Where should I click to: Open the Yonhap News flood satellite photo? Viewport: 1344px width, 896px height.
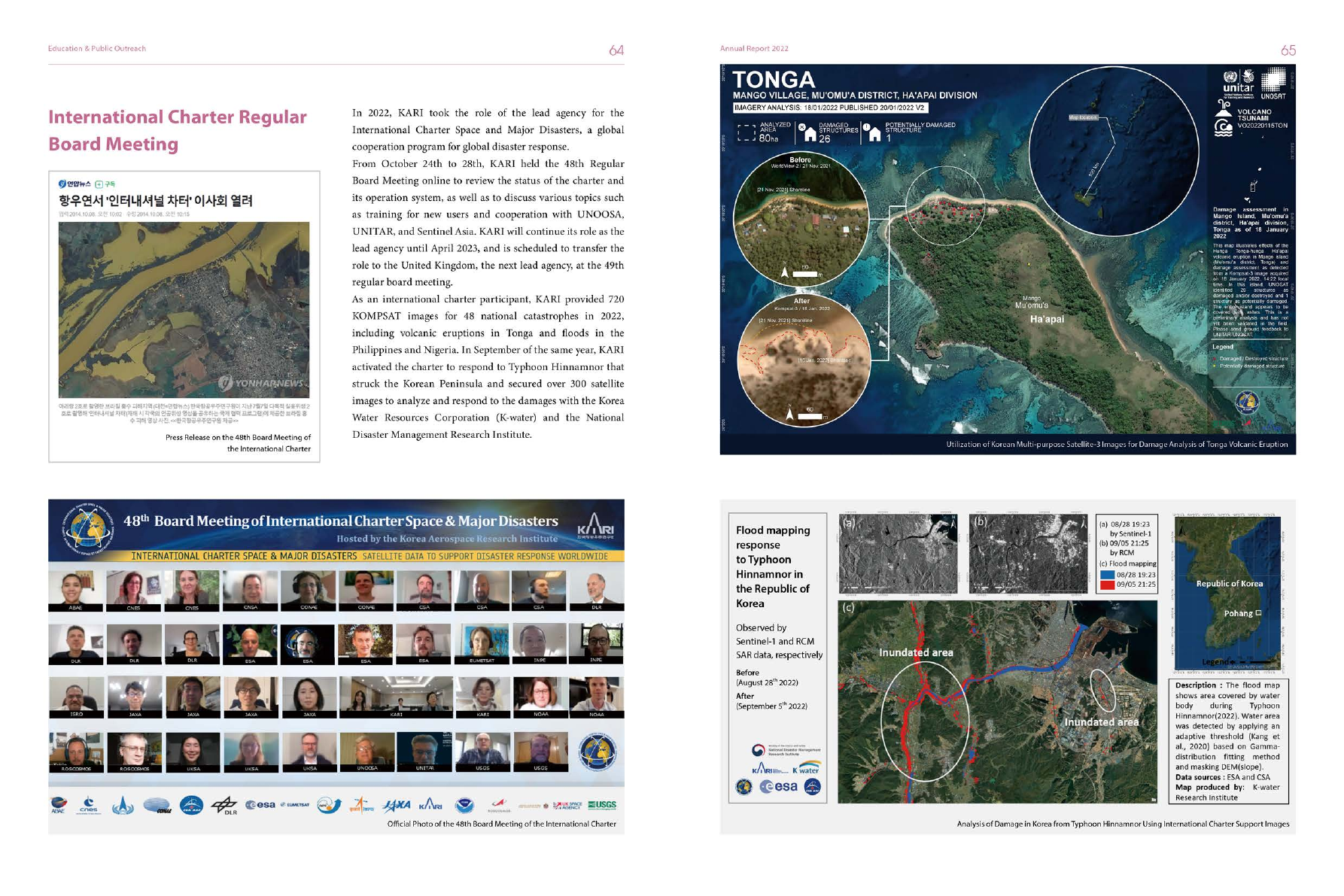(x=184, y=309)
